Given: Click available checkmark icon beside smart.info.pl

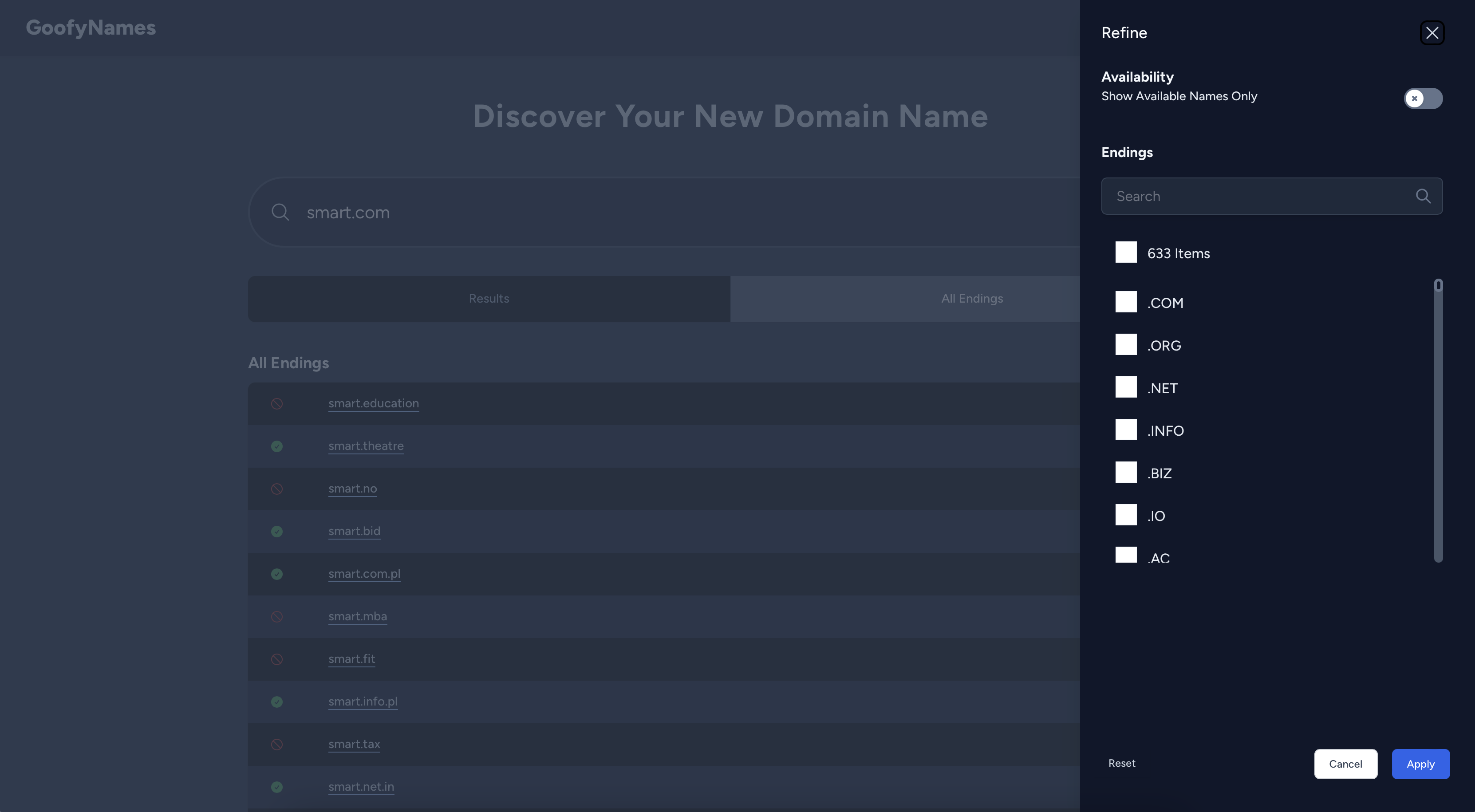Looking at the screenshot, I should coord(276,702).
